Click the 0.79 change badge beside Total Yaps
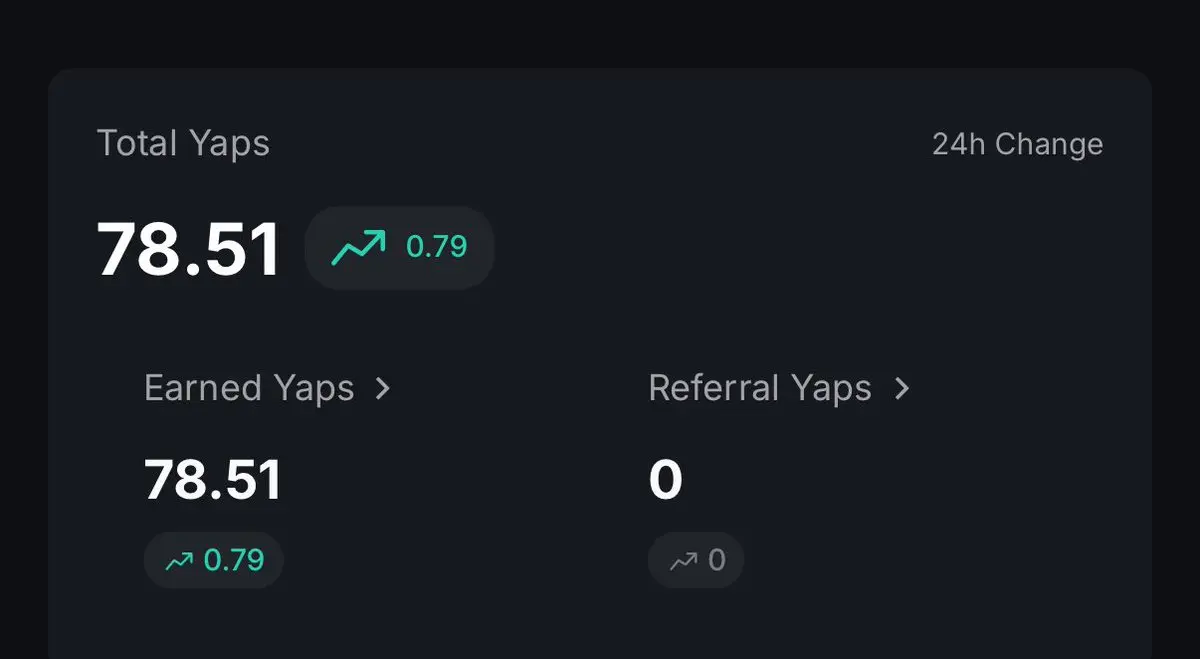This screenshot has width=1200, height=659. [x=399, y=248]
